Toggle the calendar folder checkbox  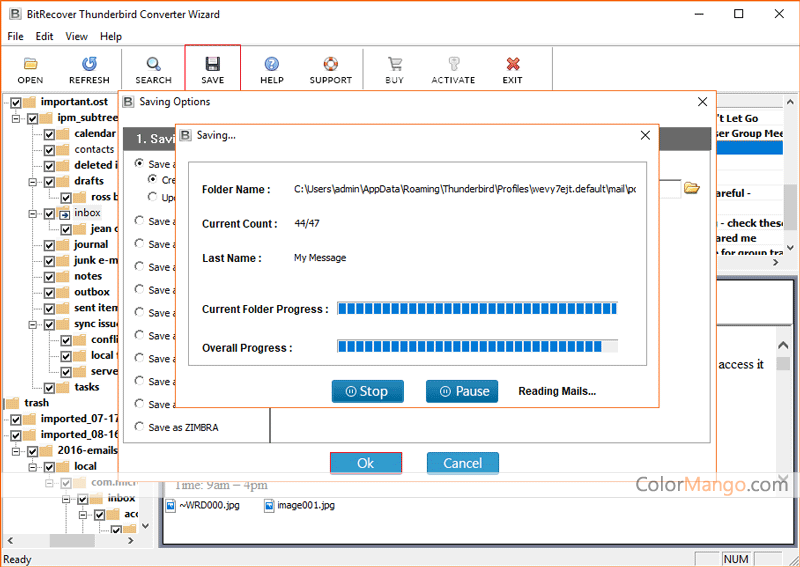(x=49, y=135)
